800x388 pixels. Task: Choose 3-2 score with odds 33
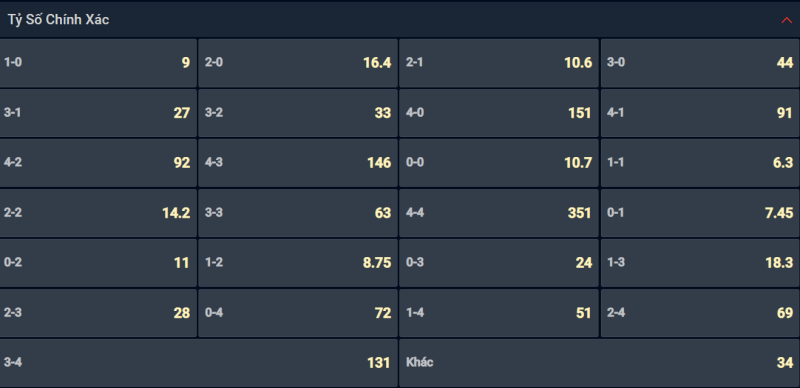(297, 113)
